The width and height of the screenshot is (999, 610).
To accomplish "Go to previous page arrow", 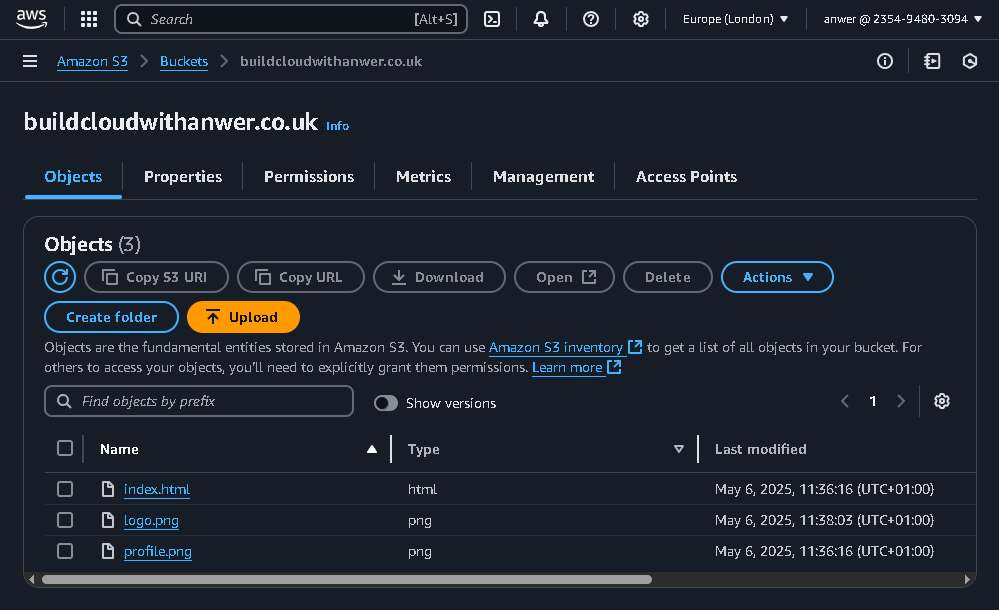I will (x=845, y=401).
